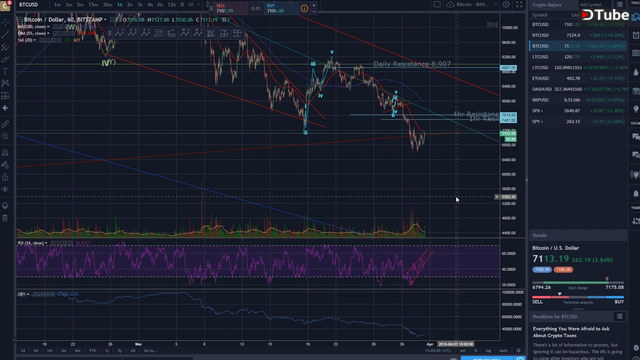Viewport: 640px width, 360px height.
Task: Toggle hide all drawings eye icon
Action: tap(5, 189)
